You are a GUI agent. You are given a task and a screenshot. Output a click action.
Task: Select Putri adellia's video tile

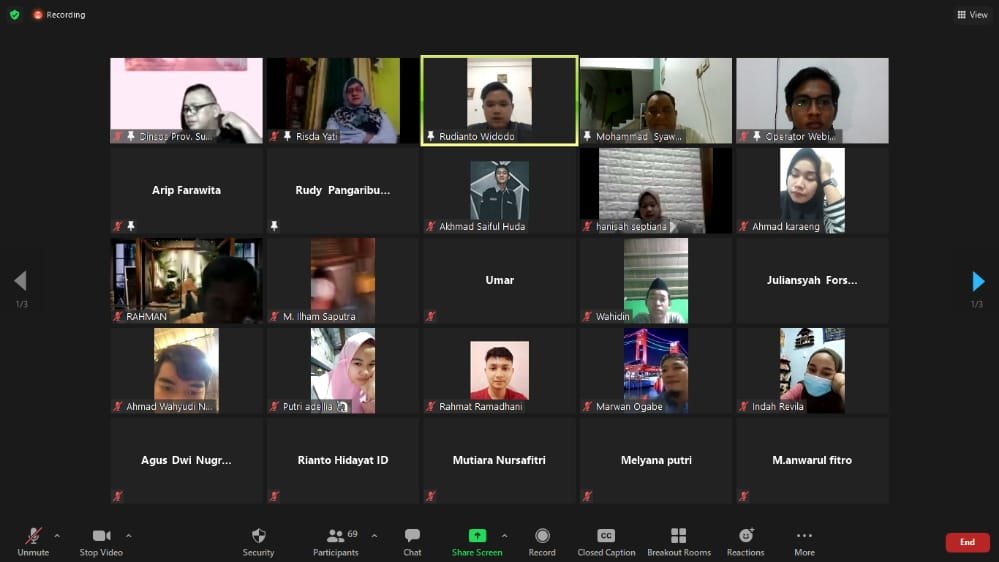point(343,370)
